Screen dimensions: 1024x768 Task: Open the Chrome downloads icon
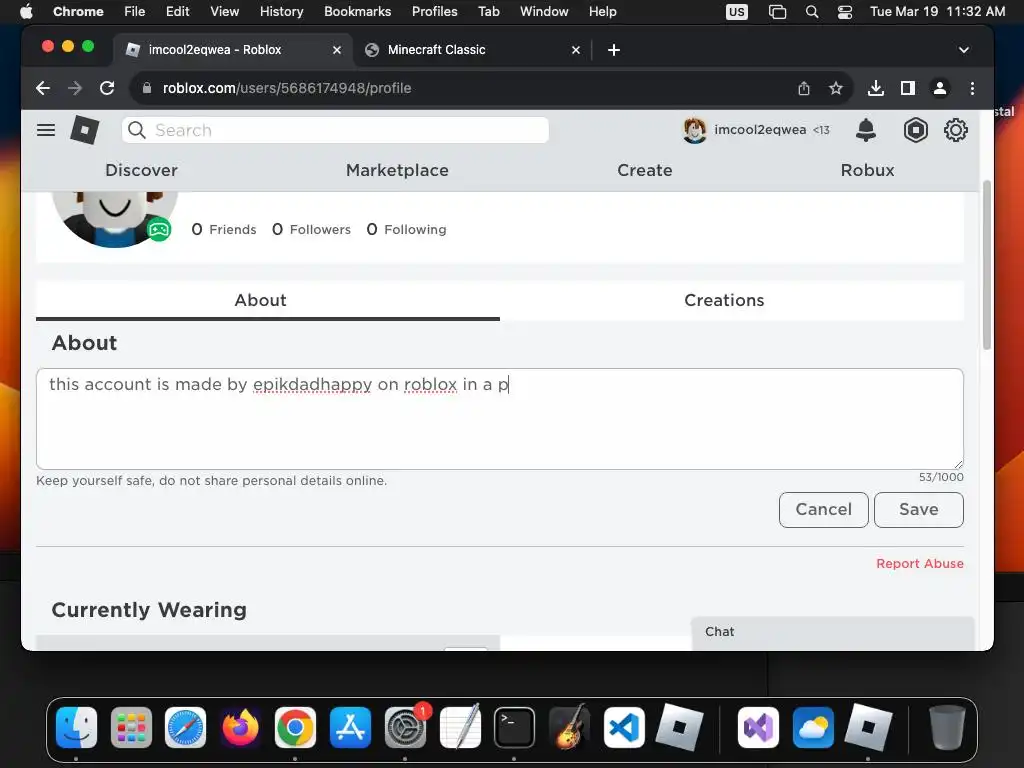(x=876, y=88)
